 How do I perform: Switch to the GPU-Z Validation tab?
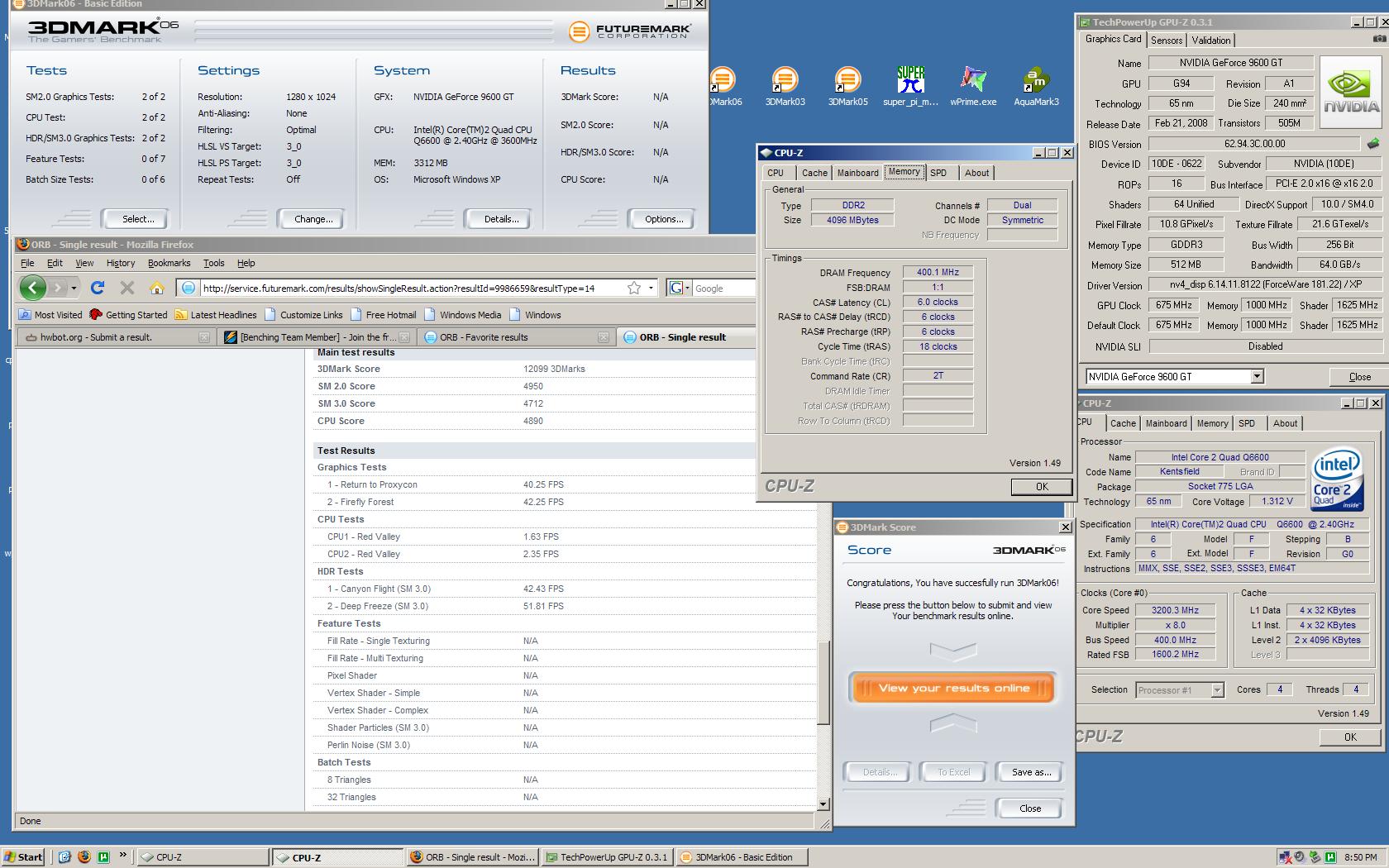[1211, 41]
